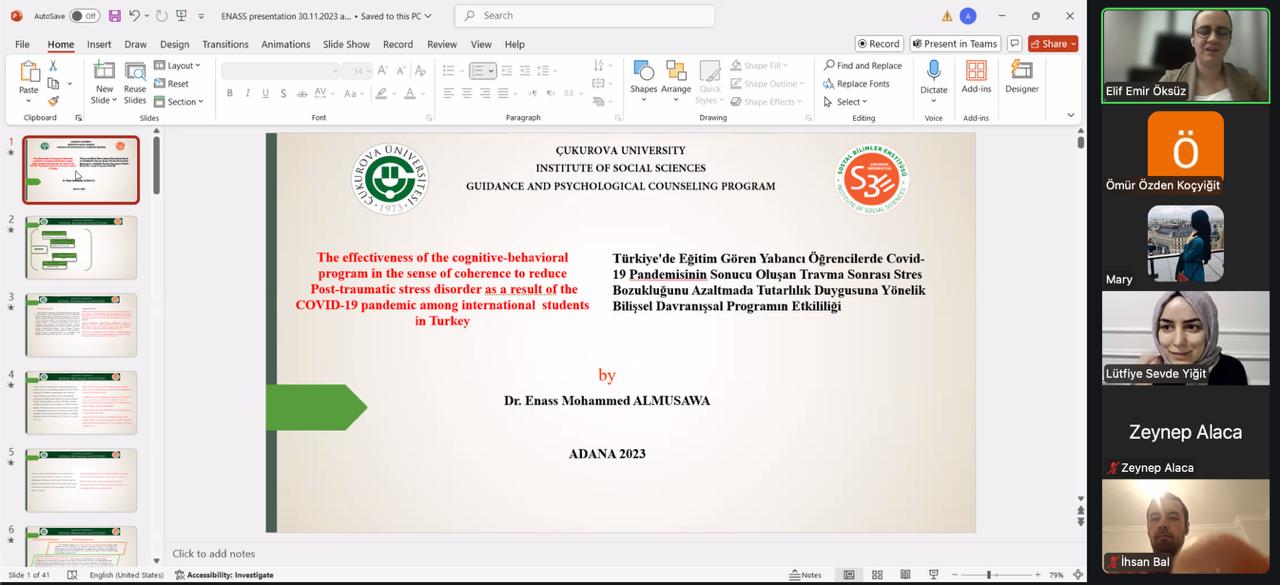Open the Transitions ribbon tab
1280x585 pixels.
coord(225,44)
